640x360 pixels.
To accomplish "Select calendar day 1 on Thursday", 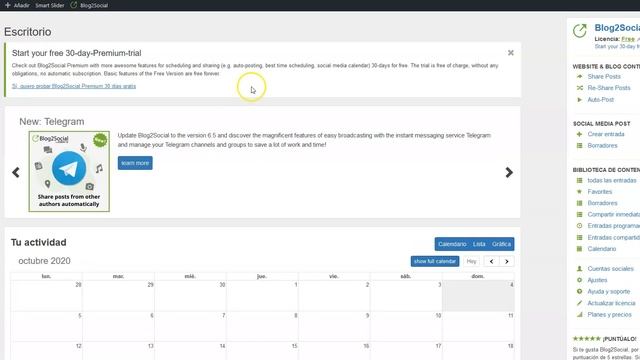I will coord(262,296).
